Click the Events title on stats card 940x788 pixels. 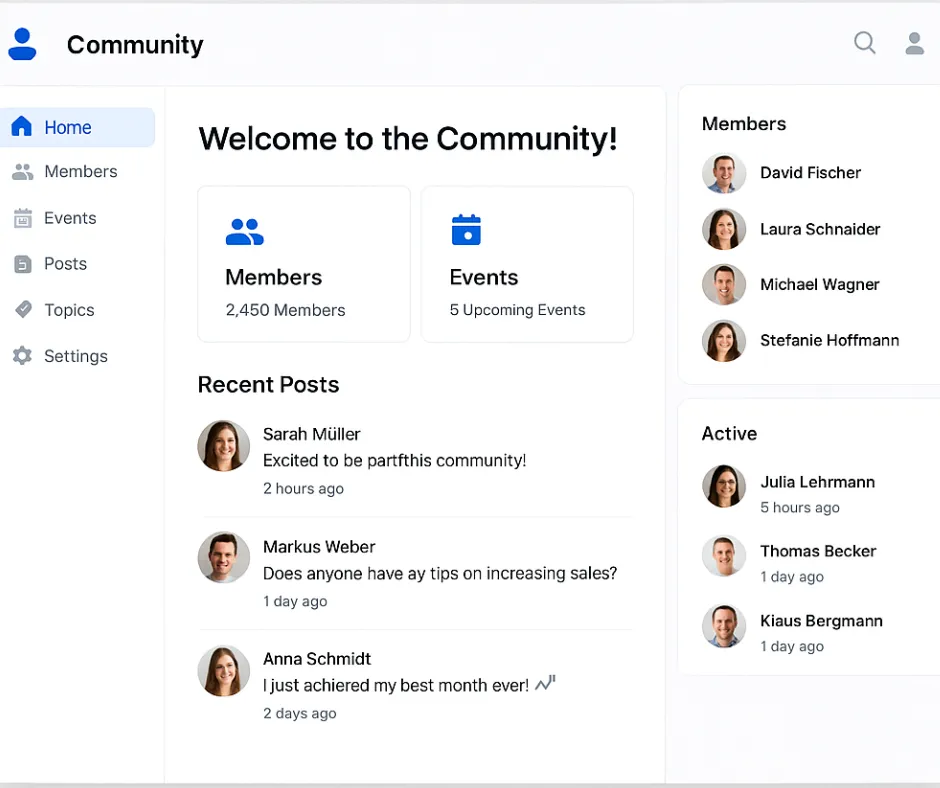[484, 278]
